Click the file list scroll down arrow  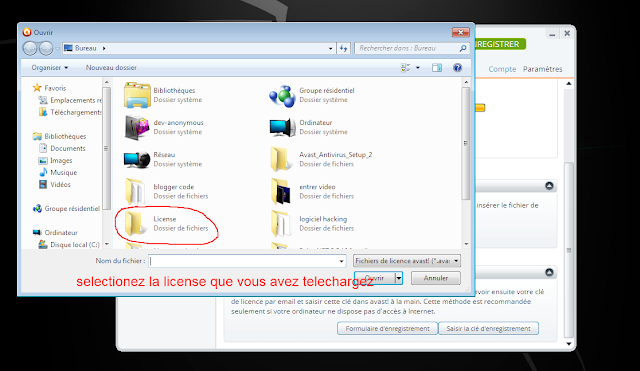tap(466, 244)
